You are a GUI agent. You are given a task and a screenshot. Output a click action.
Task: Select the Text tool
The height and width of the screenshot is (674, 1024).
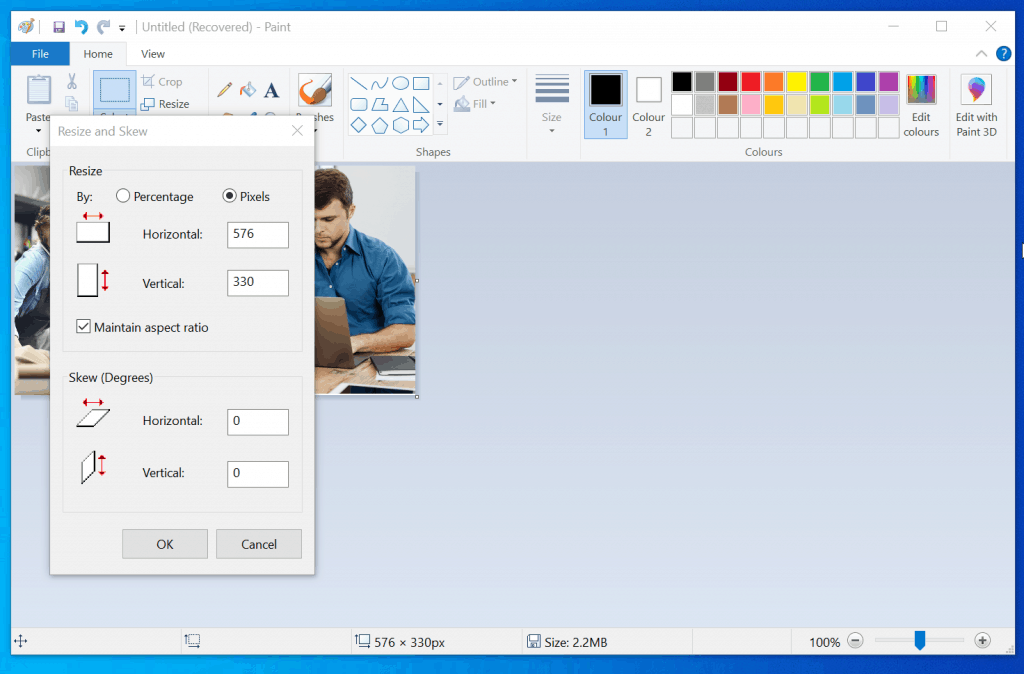[x=271, y=89]
